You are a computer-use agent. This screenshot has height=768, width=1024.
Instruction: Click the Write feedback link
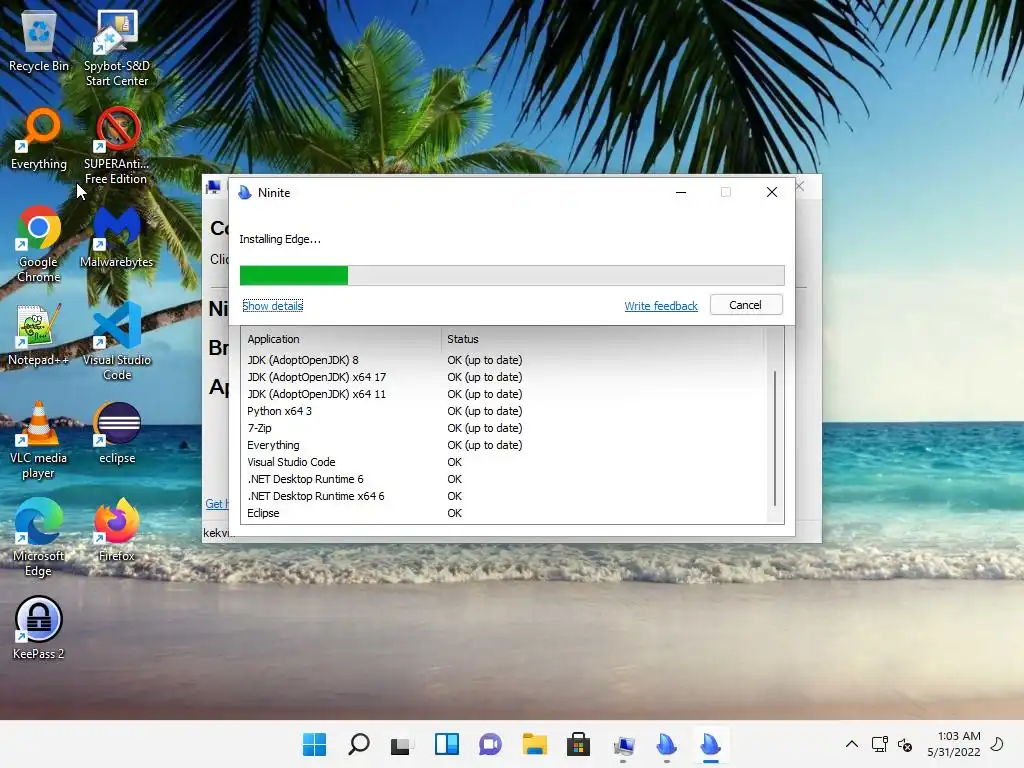point(661,306)
